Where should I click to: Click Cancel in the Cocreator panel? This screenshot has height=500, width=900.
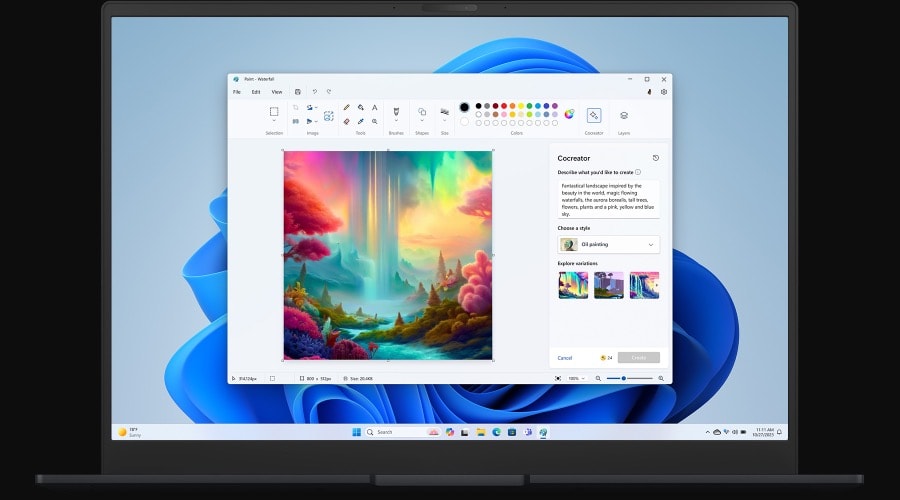[565, 357]
